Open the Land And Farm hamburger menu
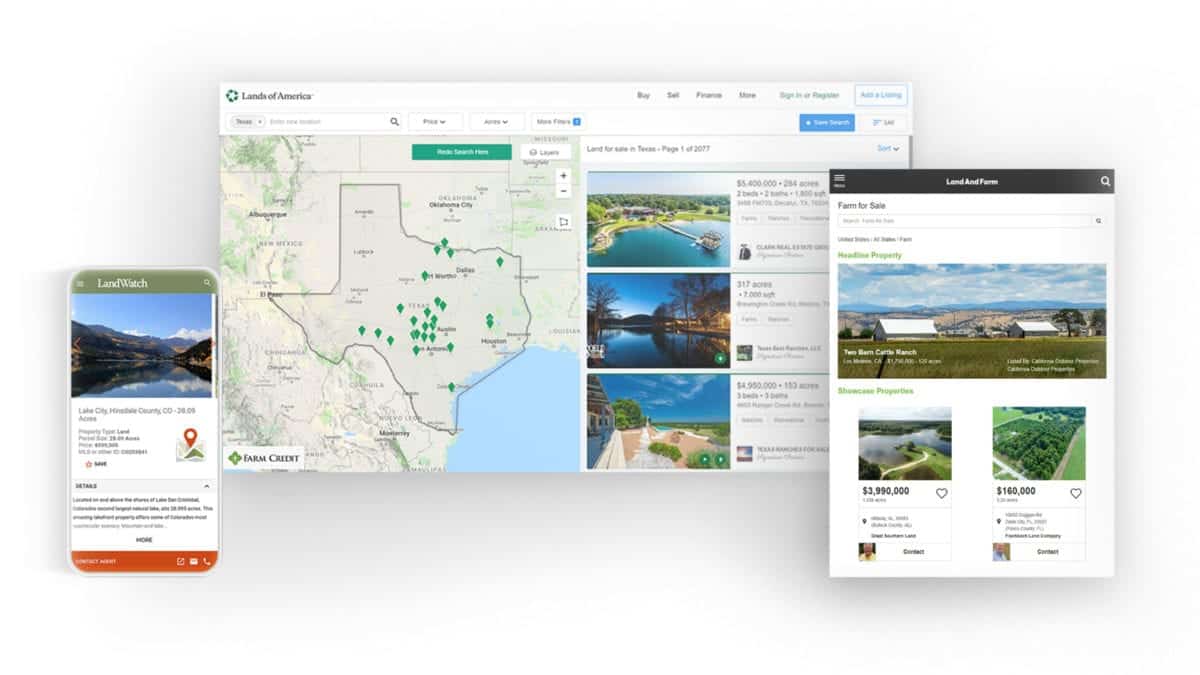 point(838,181)
